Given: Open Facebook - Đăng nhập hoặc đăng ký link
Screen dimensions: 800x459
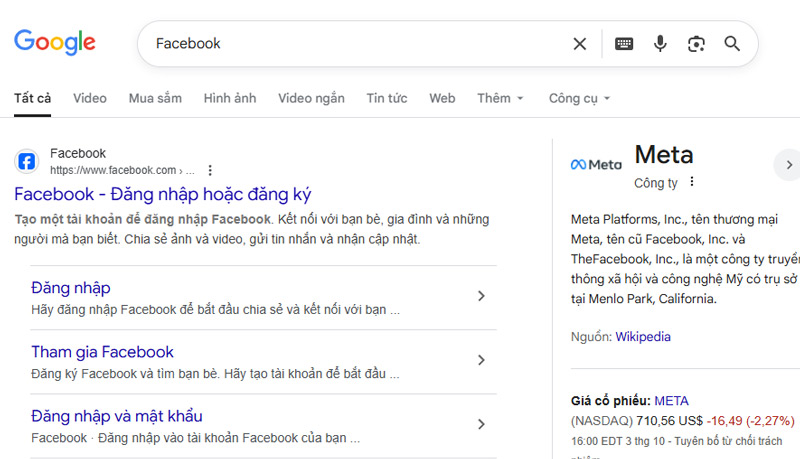Looking at the screenshot, I should (x=163, y=194).
